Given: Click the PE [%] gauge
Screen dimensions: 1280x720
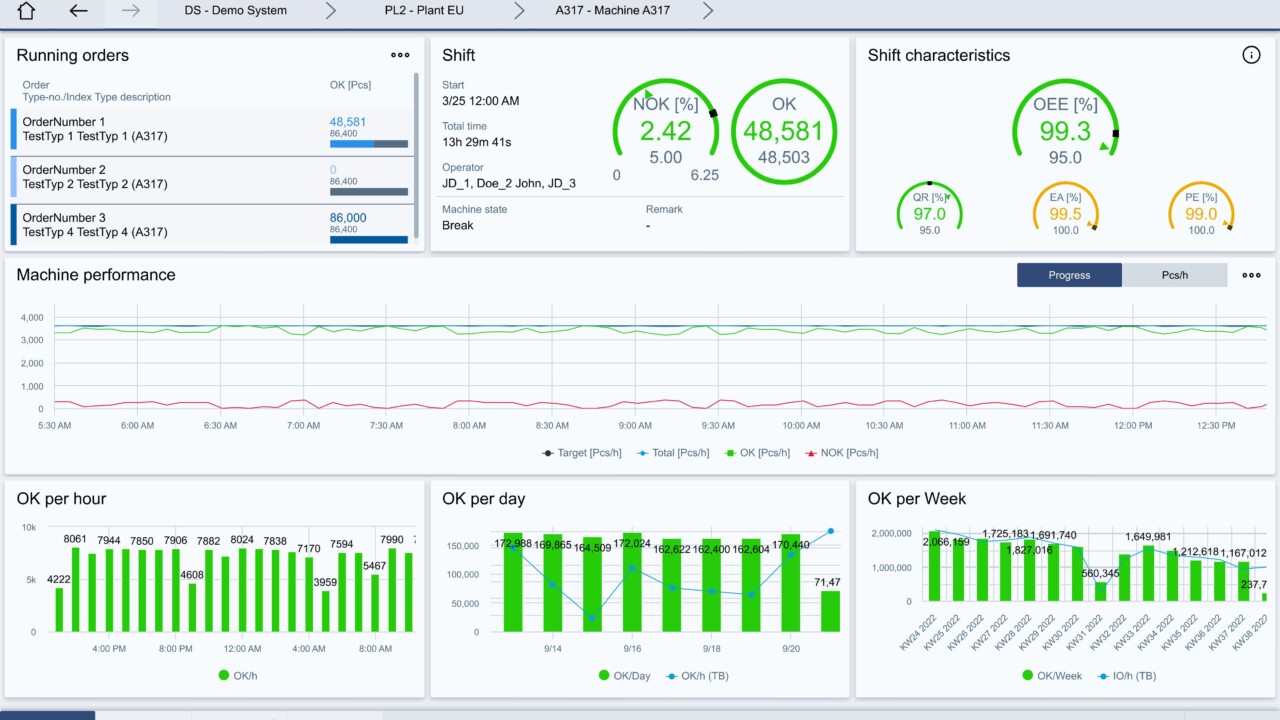Looking at the screenshot, I should pos(1201,208).
